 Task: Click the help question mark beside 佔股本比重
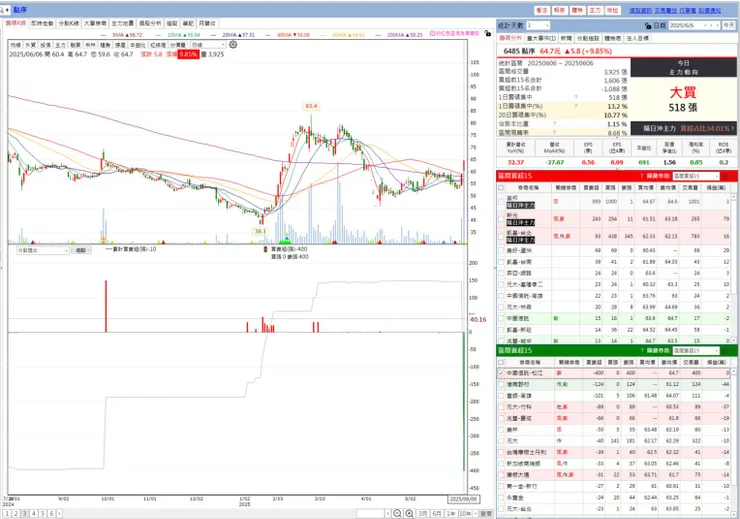(x=554, y=124)
